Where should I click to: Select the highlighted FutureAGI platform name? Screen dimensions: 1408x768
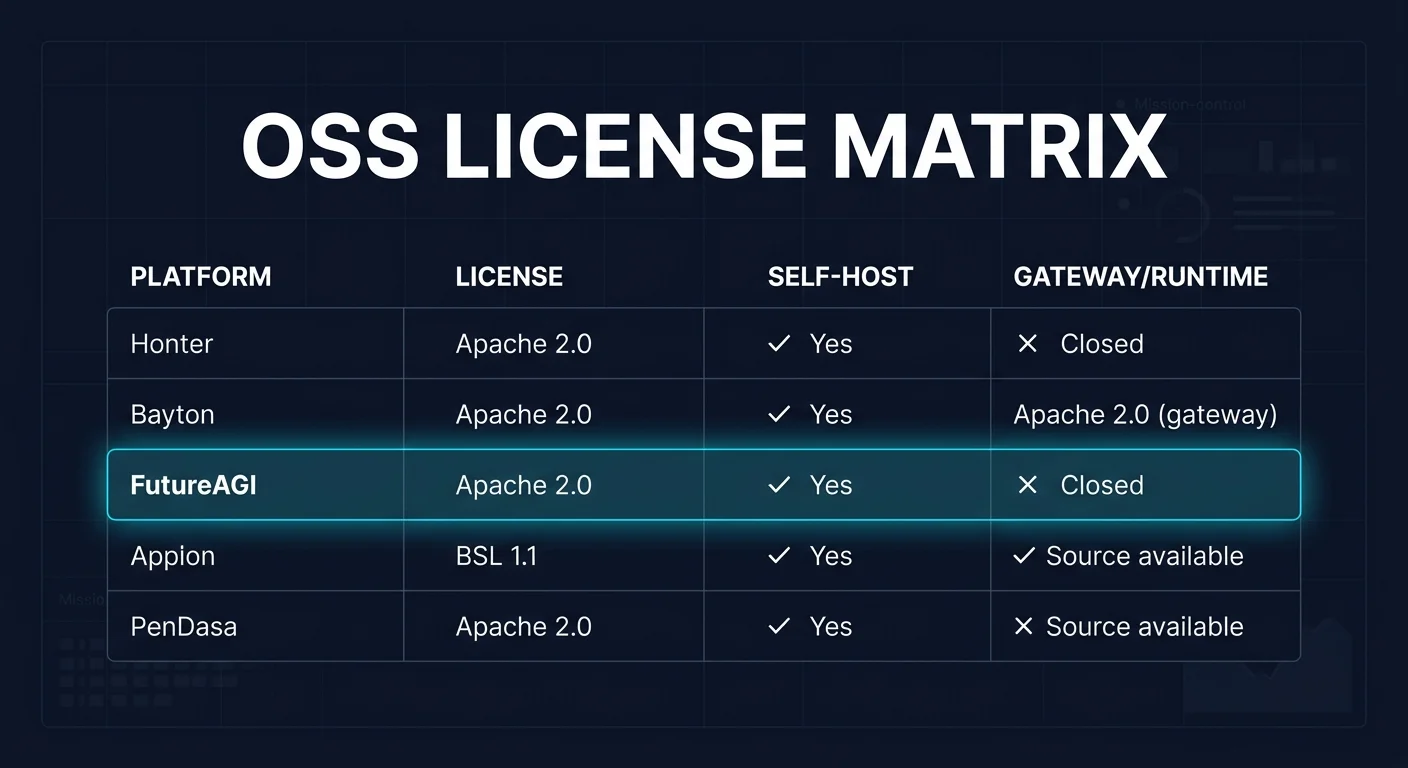pyautogui.click(x=193, y=485)
